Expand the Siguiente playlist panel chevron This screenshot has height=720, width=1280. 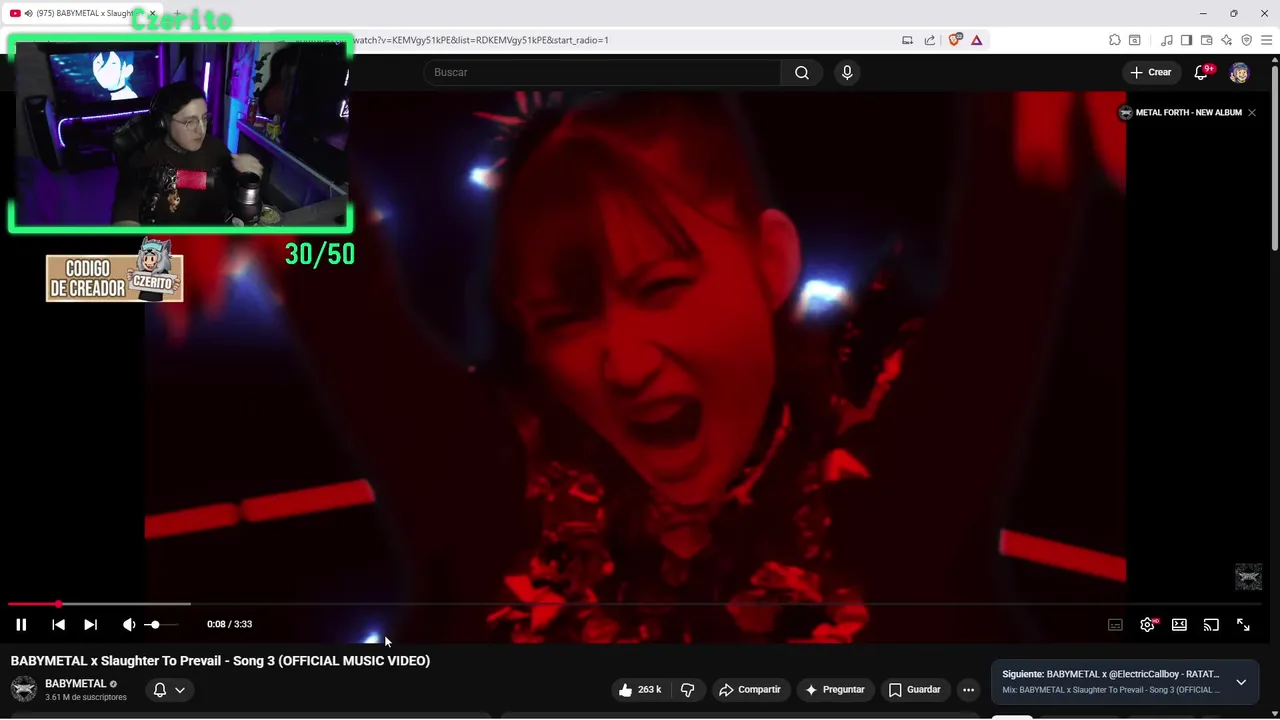click(1241, 682)
